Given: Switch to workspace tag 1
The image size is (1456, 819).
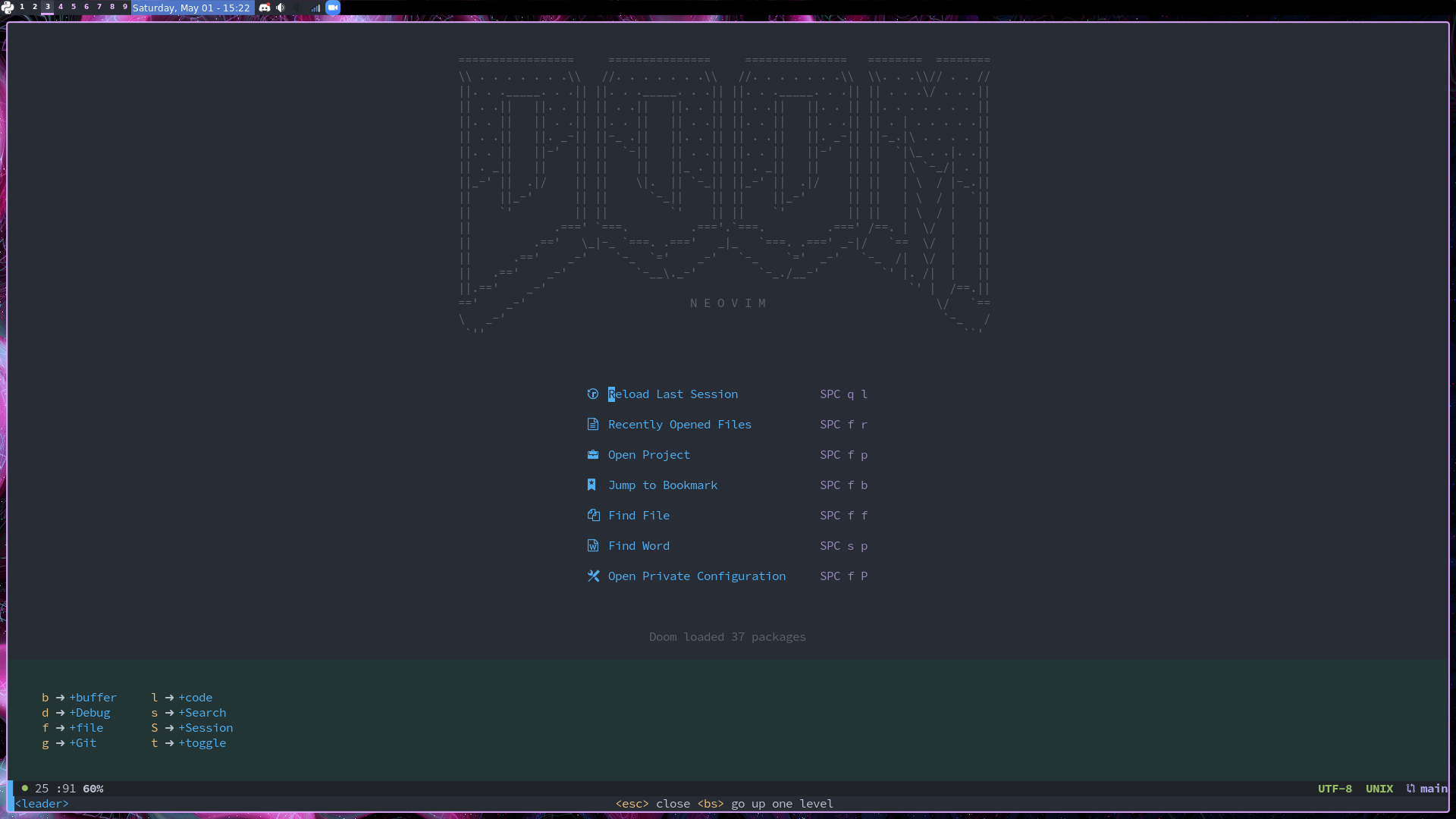Looking at the screenshot, I should coord(21,7).
